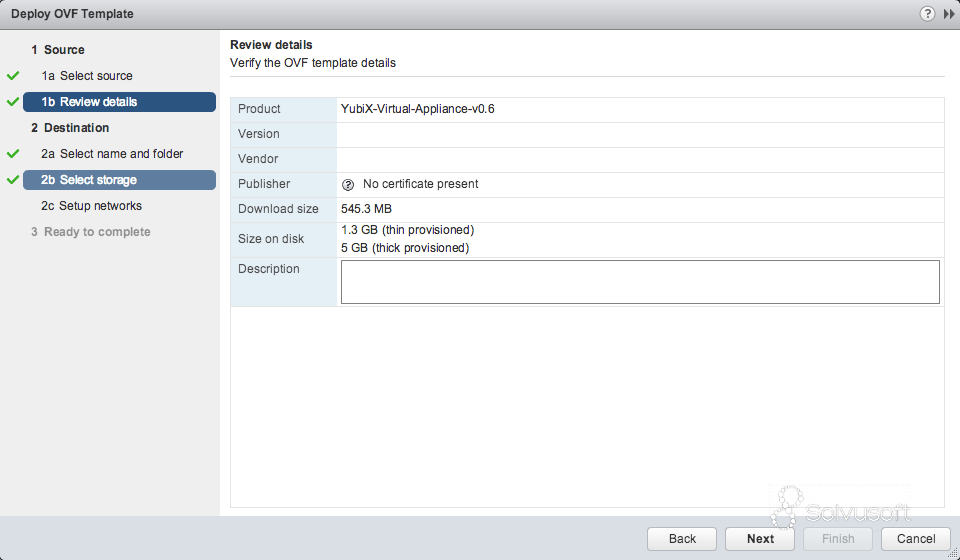Image resolution: width=960 pixels, height=560 pixels.
Task: Click the Version row label
Action: [x=258, y=134]
